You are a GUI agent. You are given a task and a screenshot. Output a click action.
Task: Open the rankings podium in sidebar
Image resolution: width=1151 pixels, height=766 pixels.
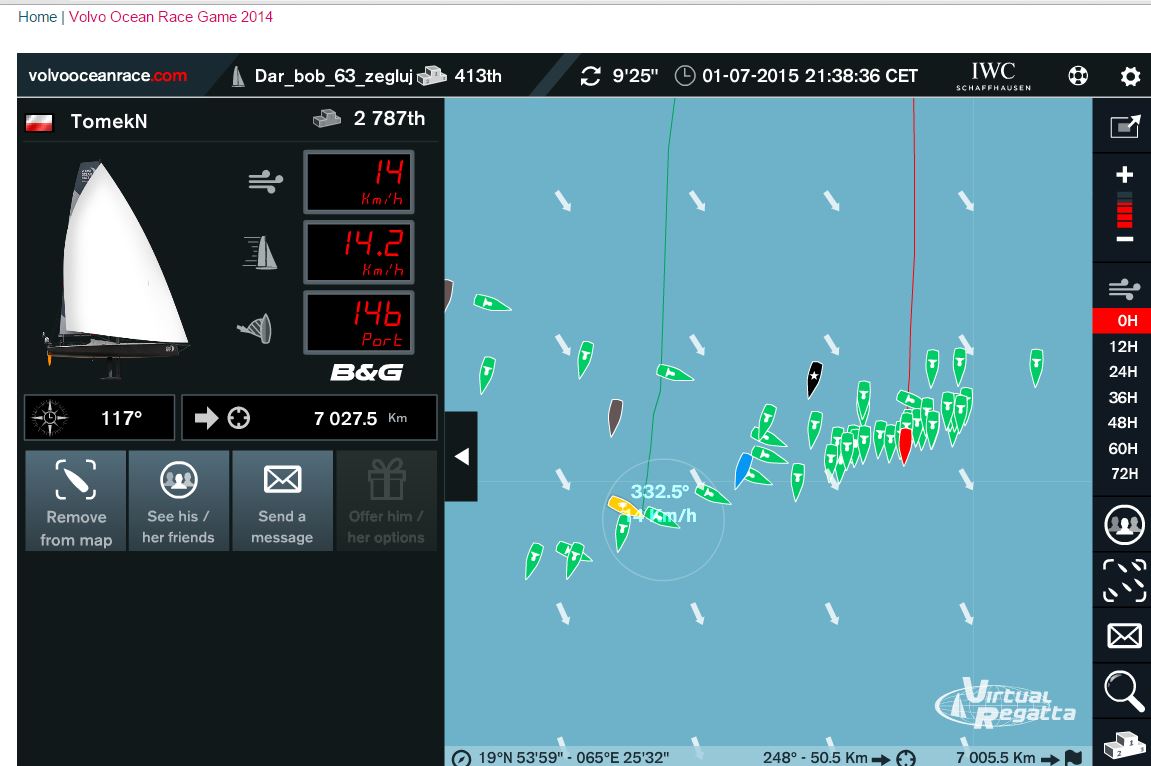1124,745
